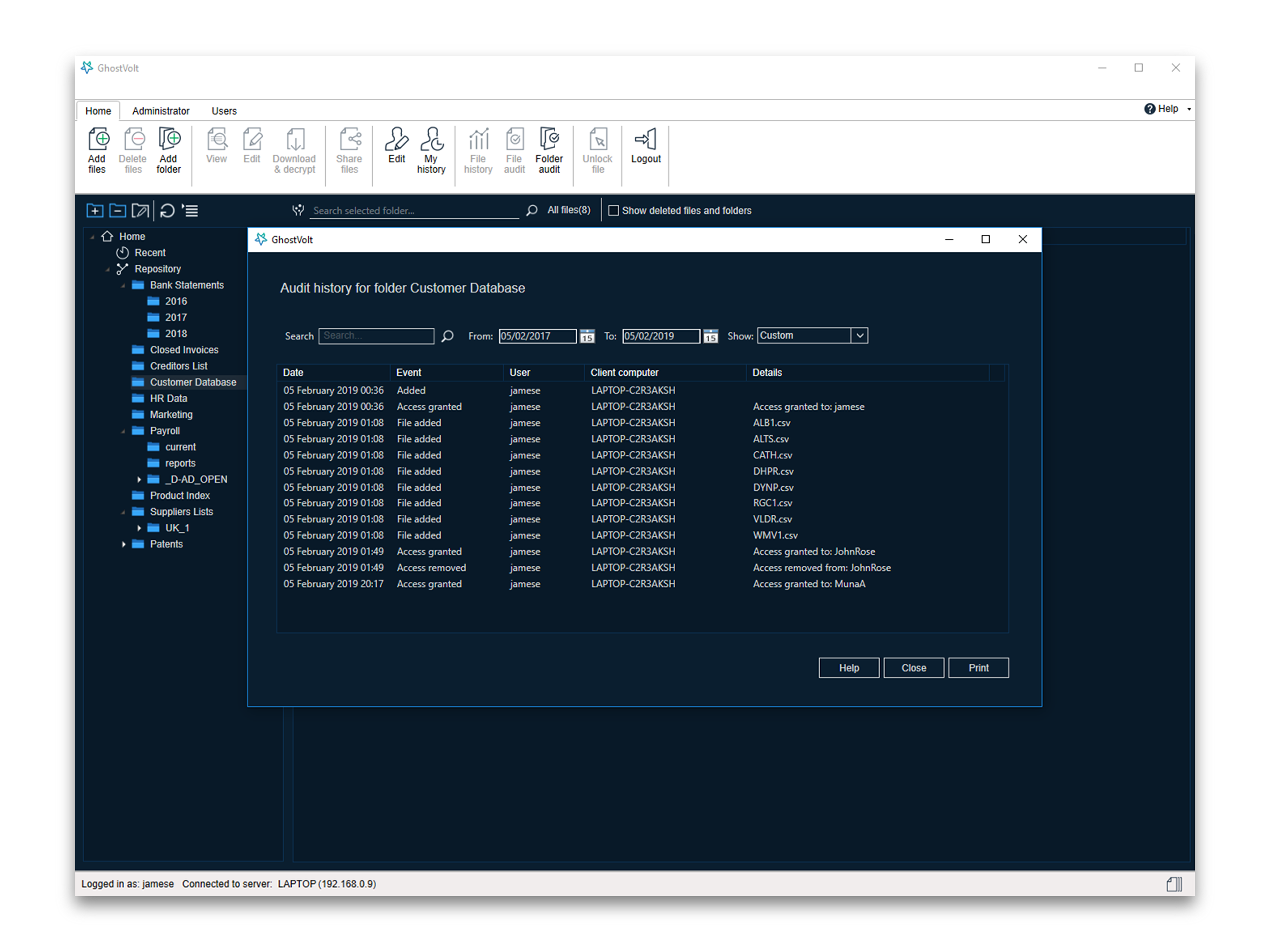Switch to the Administrator tab
Screen dimensions: 1270x952
click(x=161, y=111)
